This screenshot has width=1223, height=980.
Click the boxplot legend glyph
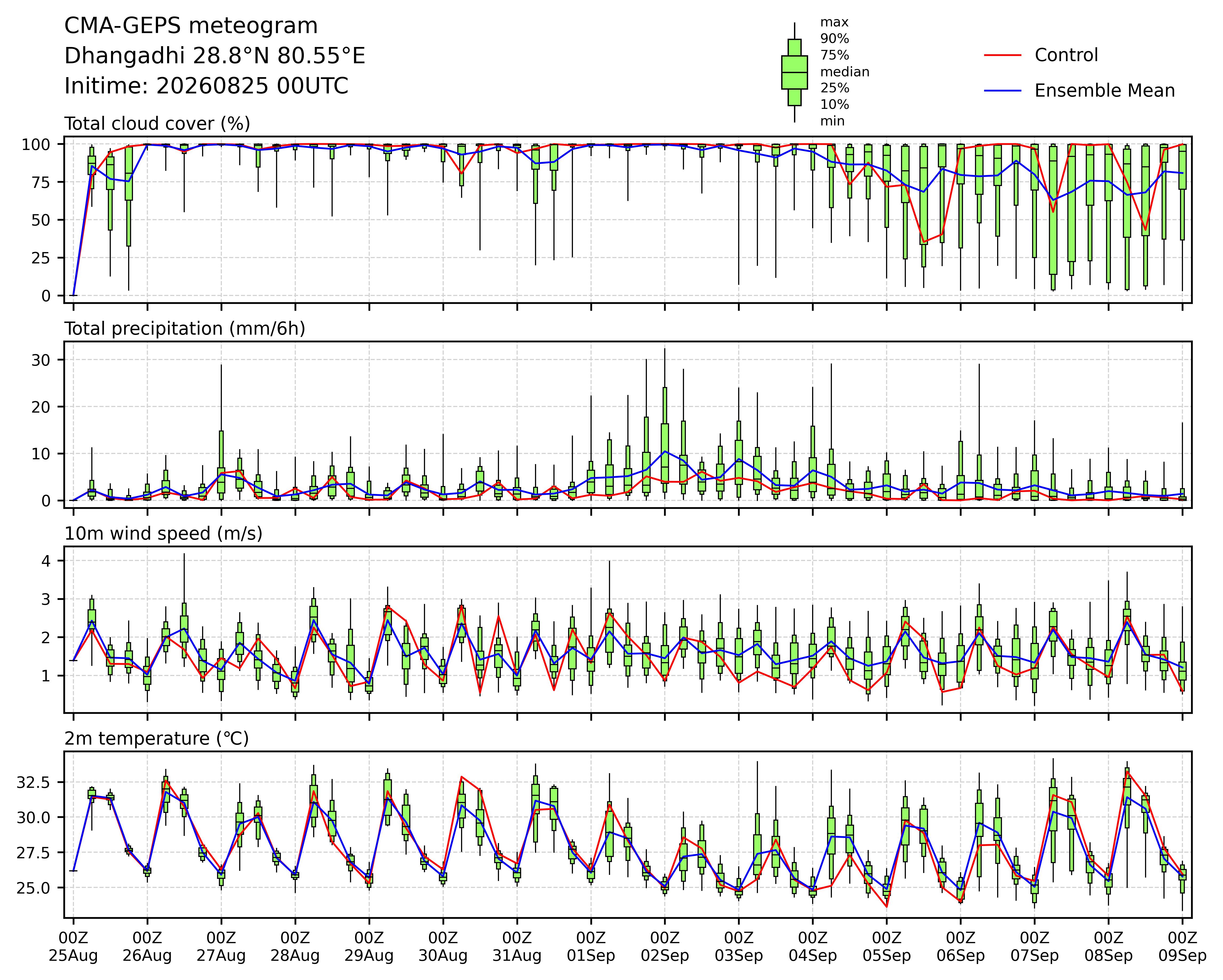click(x=794, y=73)
